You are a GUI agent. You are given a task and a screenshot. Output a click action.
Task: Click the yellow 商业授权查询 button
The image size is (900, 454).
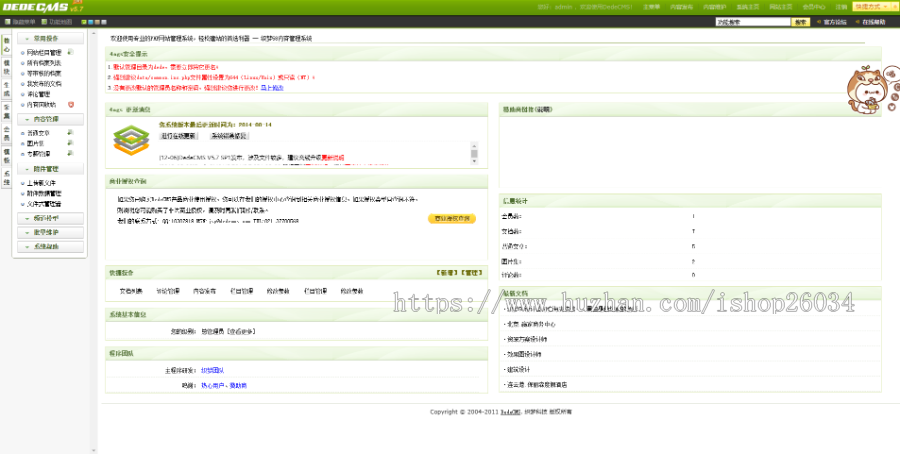(452, 218)
